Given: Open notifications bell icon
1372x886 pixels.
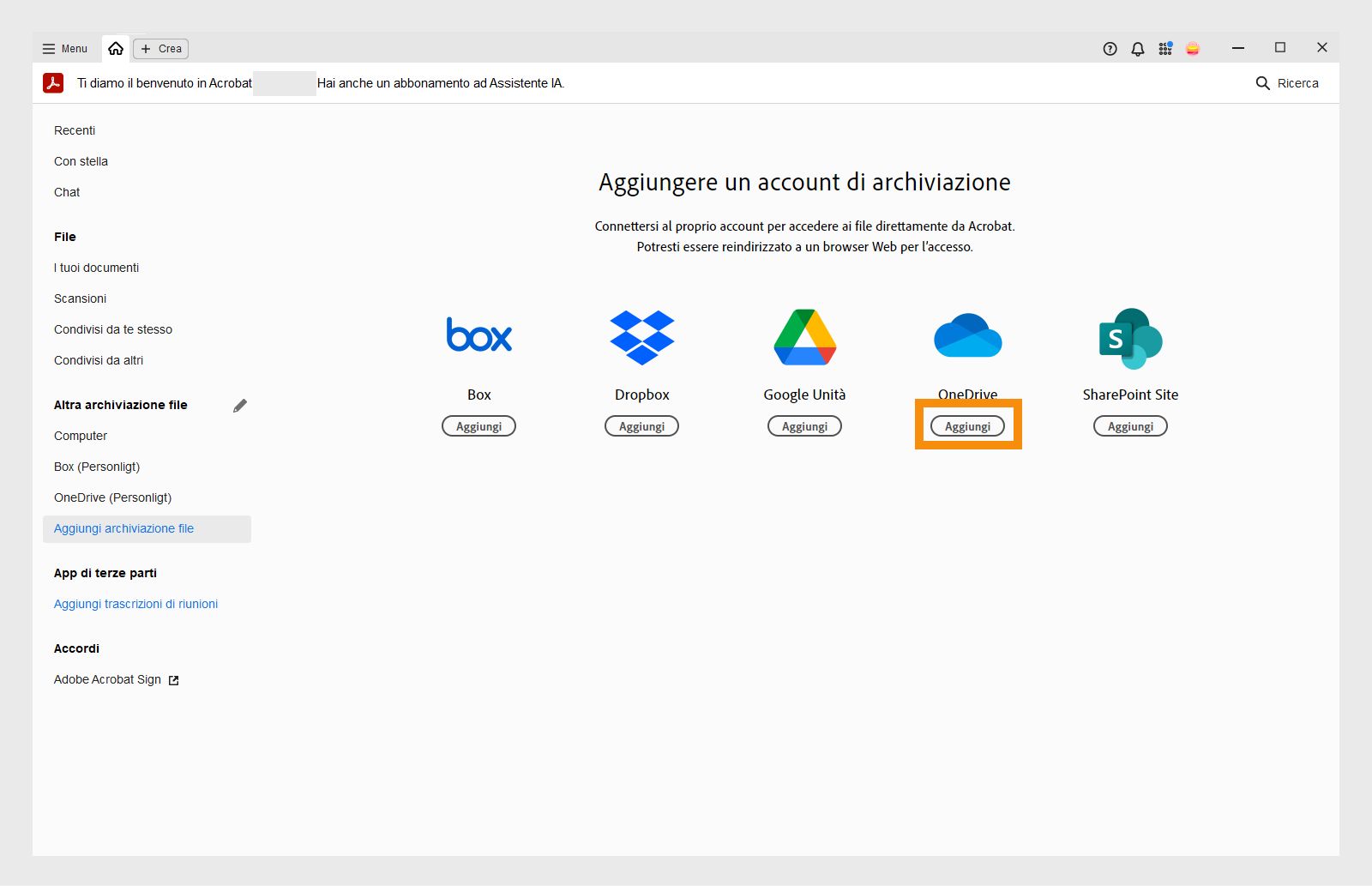Looking at the screenshot, I should (x=1137, y=49).
